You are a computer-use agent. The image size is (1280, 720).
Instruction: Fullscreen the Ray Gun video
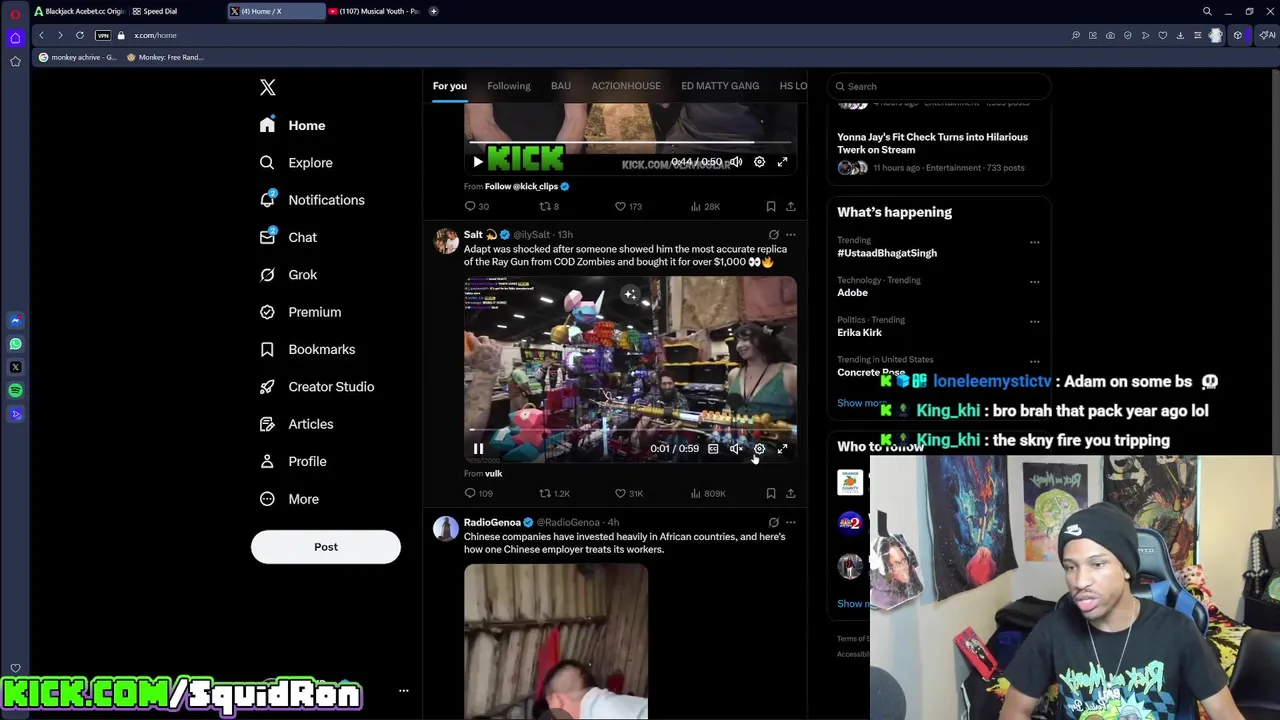tap(782, 449)
